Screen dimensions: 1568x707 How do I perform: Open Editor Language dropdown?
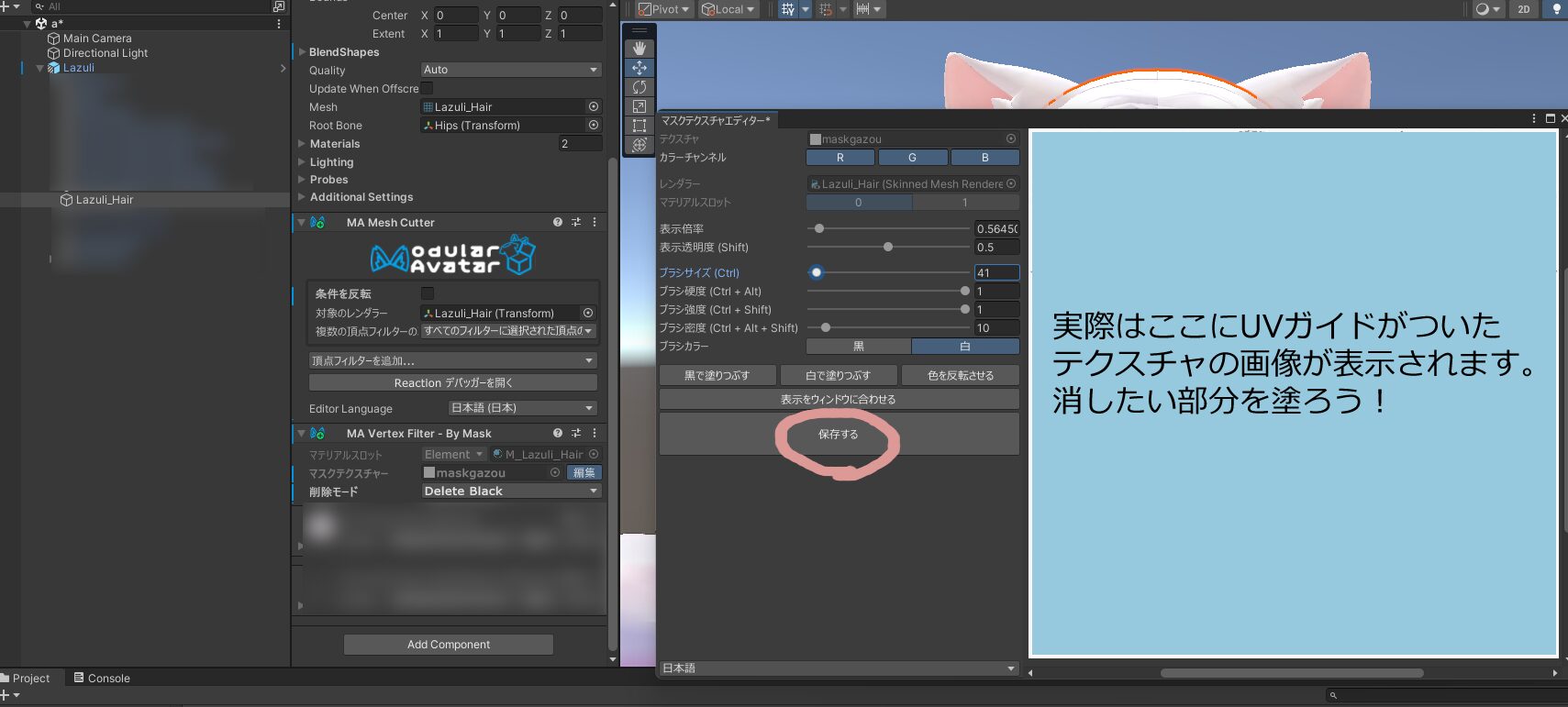click(523, 408)
